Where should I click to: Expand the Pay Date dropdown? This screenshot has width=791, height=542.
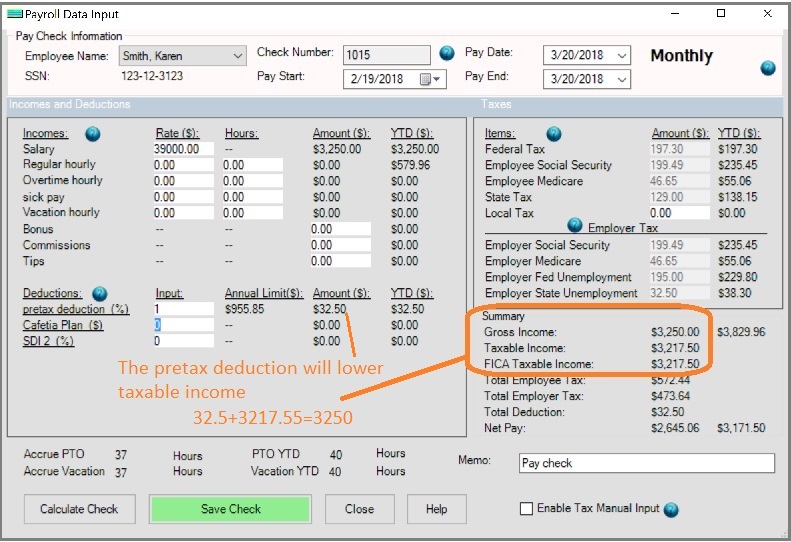pyautogui.click(x=623, y=56)
